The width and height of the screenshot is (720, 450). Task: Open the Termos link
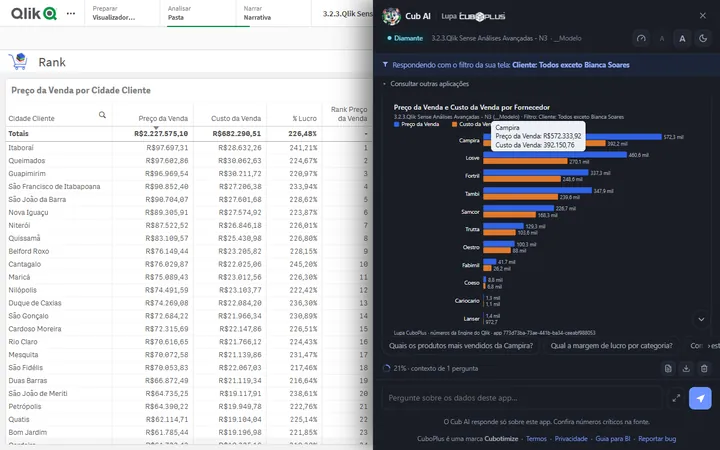(x=536, y=439)
